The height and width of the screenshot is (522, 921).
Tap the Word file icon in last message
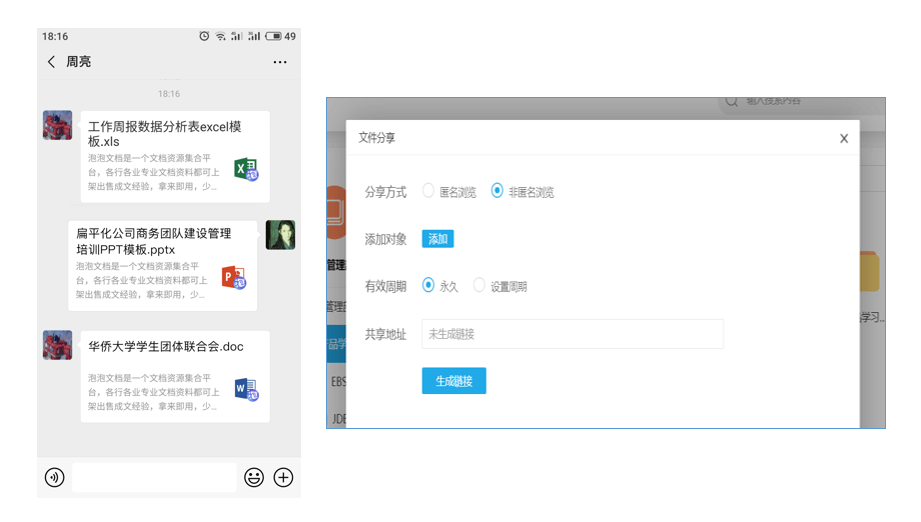(246, 389)
